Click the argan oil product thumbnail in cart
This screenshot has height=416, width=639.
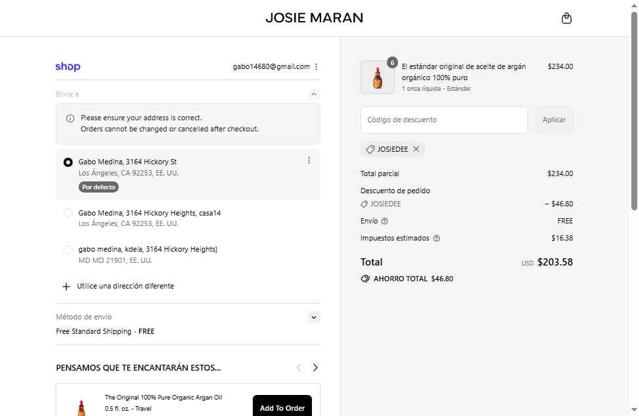click(x=377, y=77)
